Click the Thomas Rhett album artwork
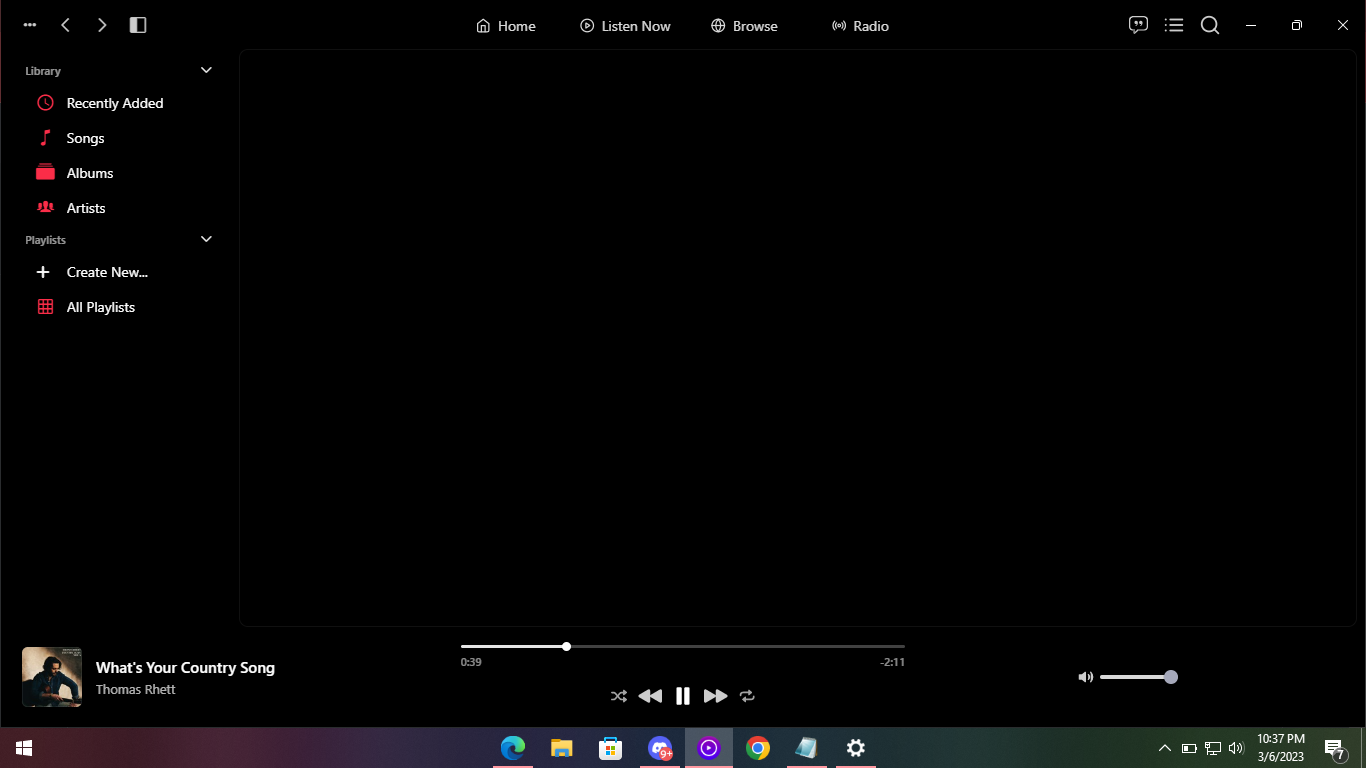The image size is (1366, 768). (51, 676)
